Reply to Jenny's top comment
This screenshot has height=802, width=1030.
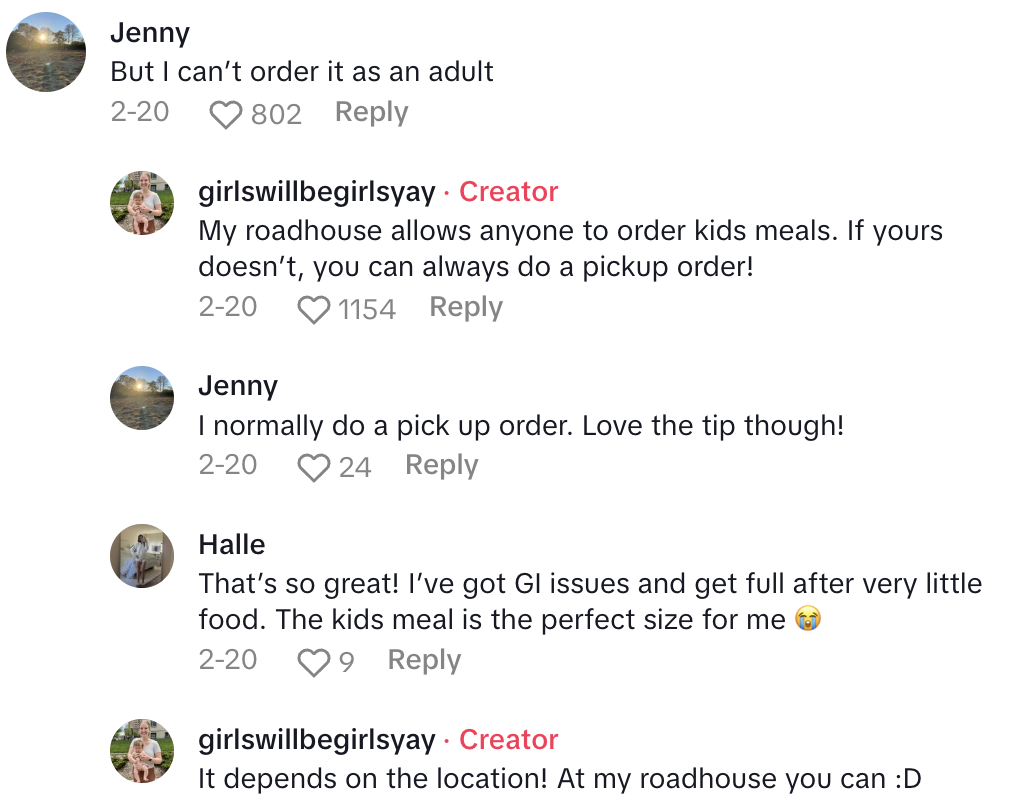(x=371, y=112)
